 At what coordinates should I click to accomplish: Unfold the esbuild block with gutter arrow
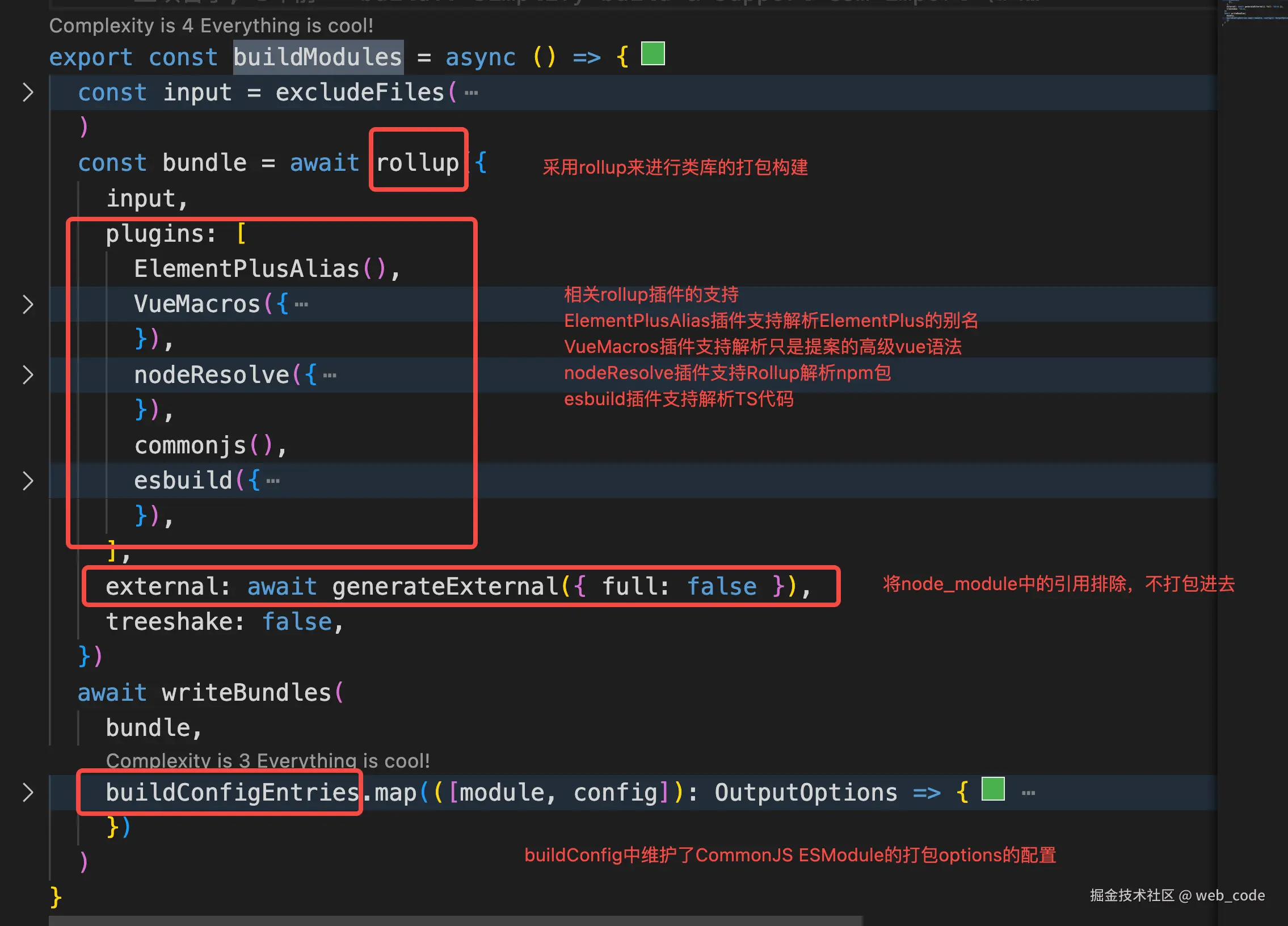click(27, 481)
